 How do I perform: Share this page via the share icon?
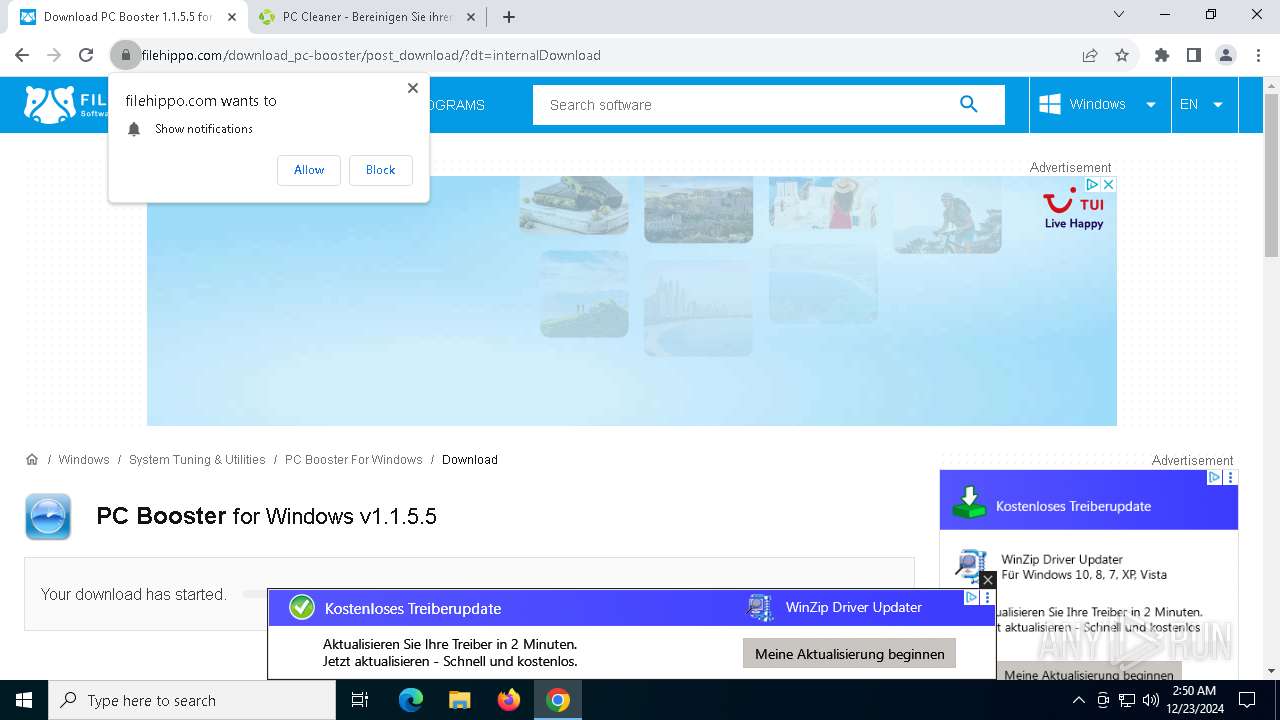tap(1090, 55)
